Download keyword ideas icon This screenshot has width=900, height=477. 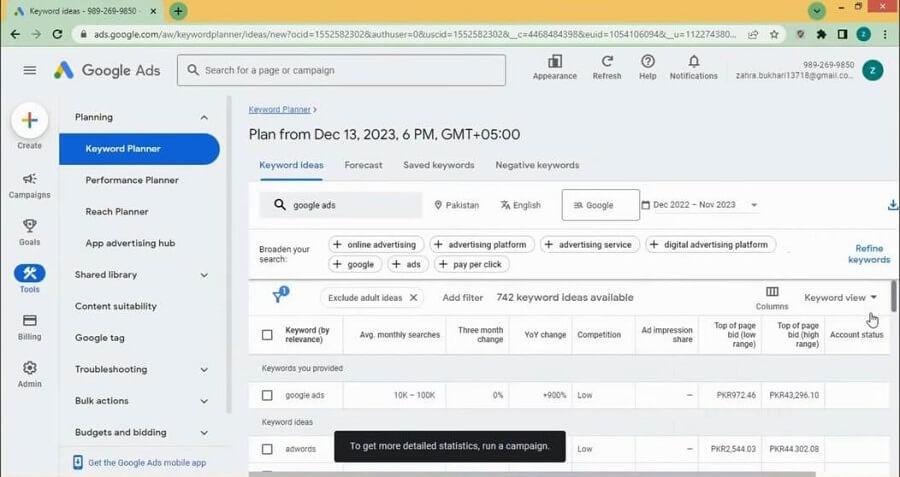(893, 205)
